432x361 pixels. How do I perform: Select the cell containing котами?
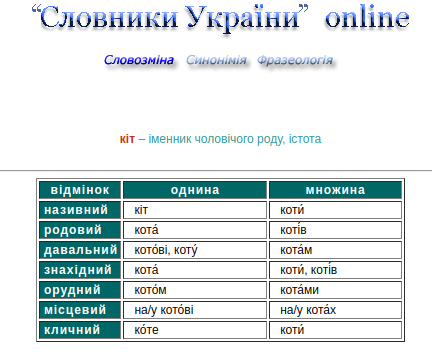coord(335,290)
